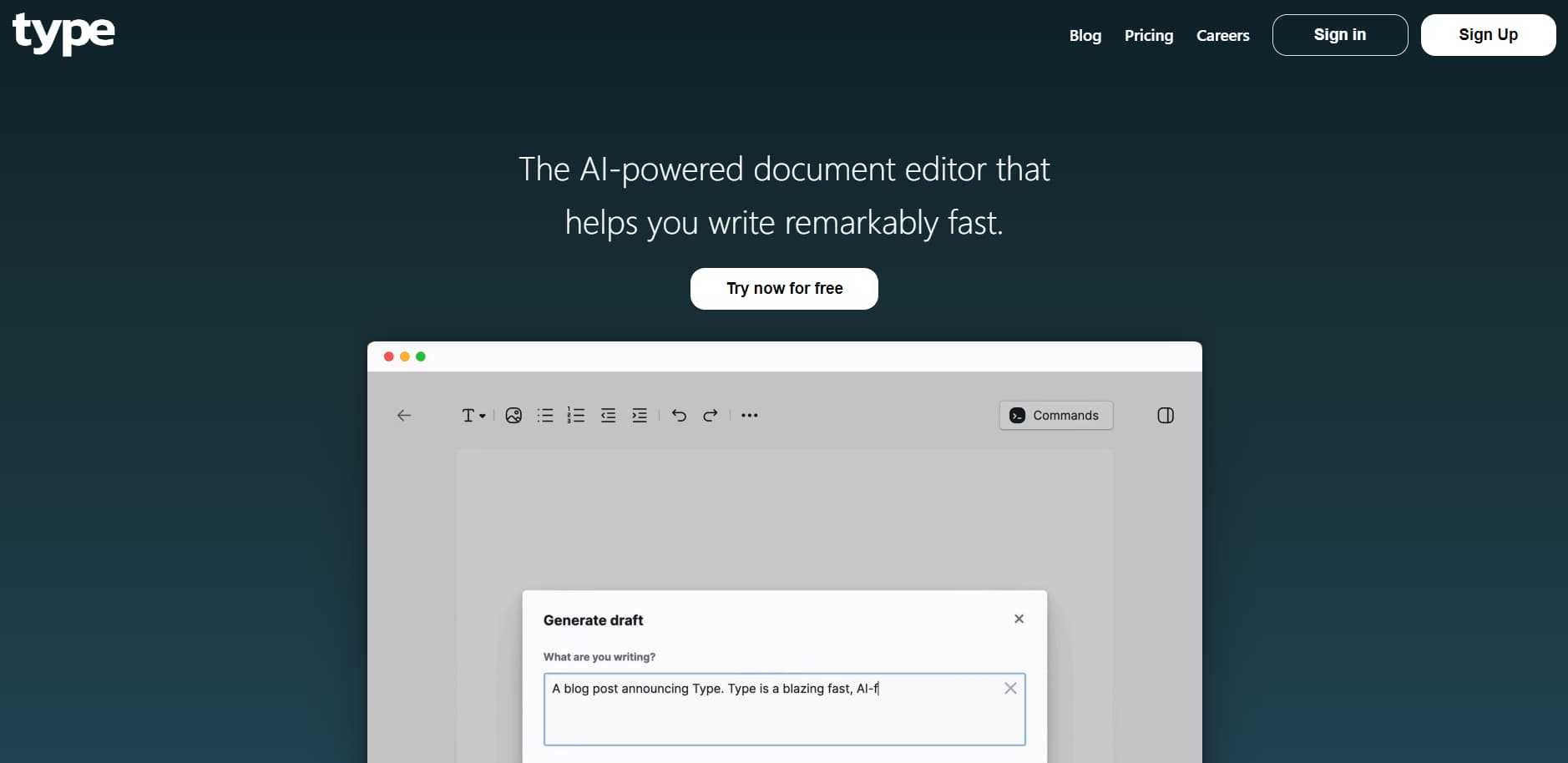Click the decrease indent icon

pyautogui.click(x=608, y=415)
